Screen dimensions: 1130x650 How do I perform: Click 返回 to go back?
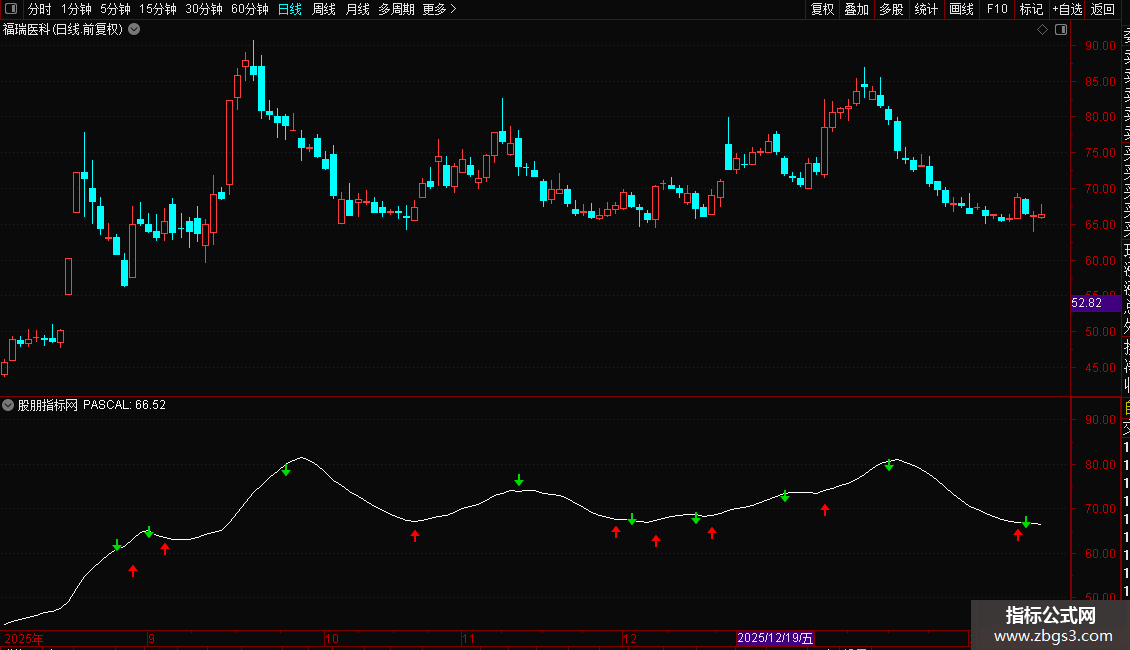(1103, 9)
